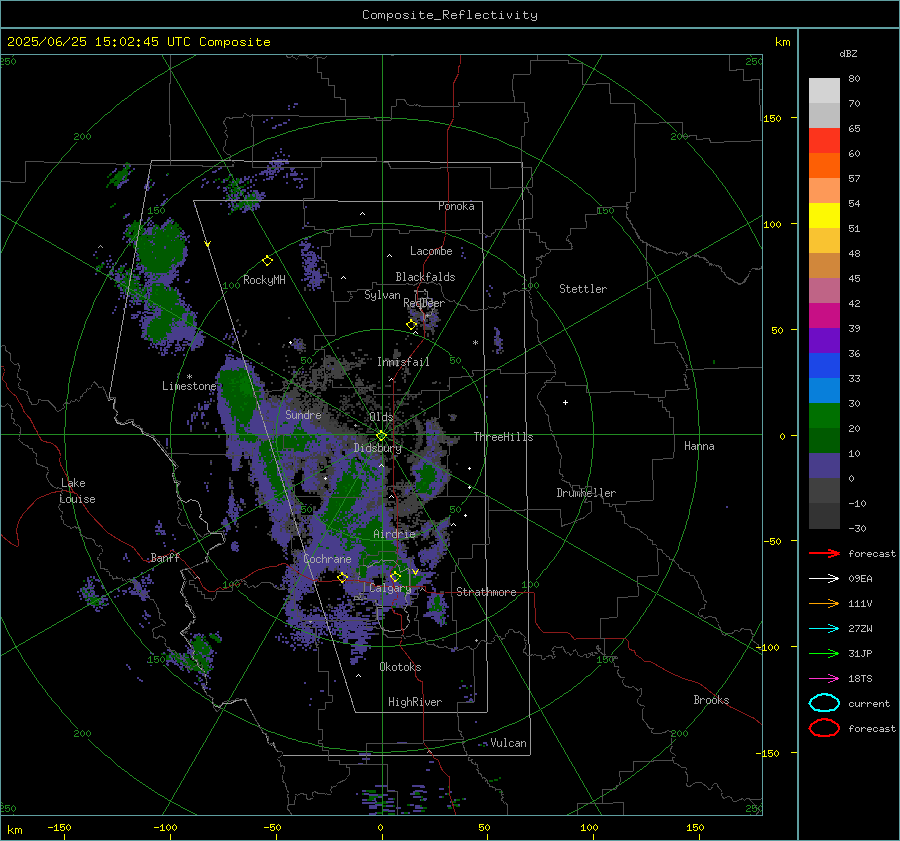Click the red forecast ellipse legend symbol

click(x=824, y=728)
